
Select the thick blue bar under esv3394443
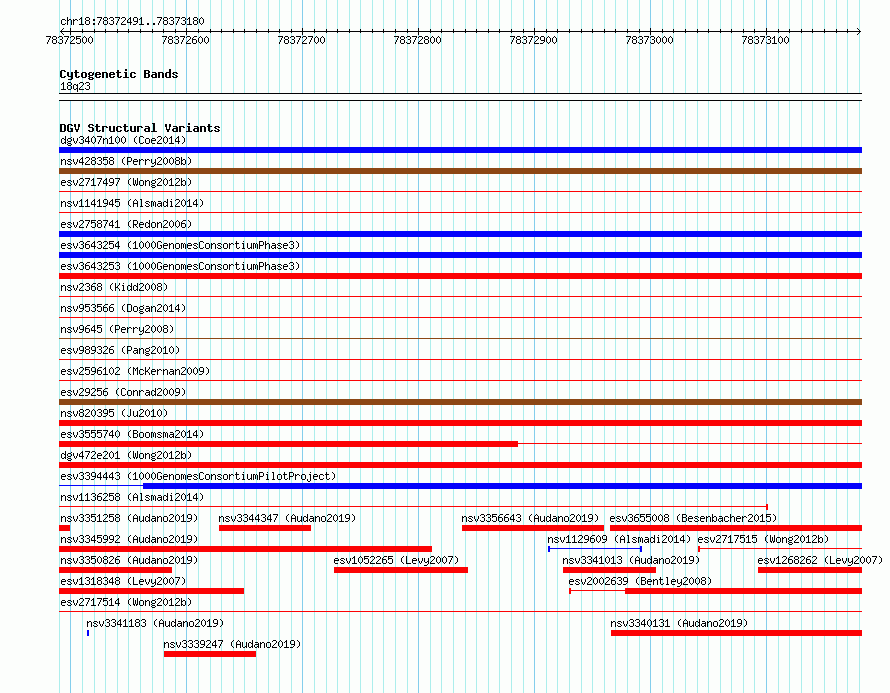click(x=502, y=486)
